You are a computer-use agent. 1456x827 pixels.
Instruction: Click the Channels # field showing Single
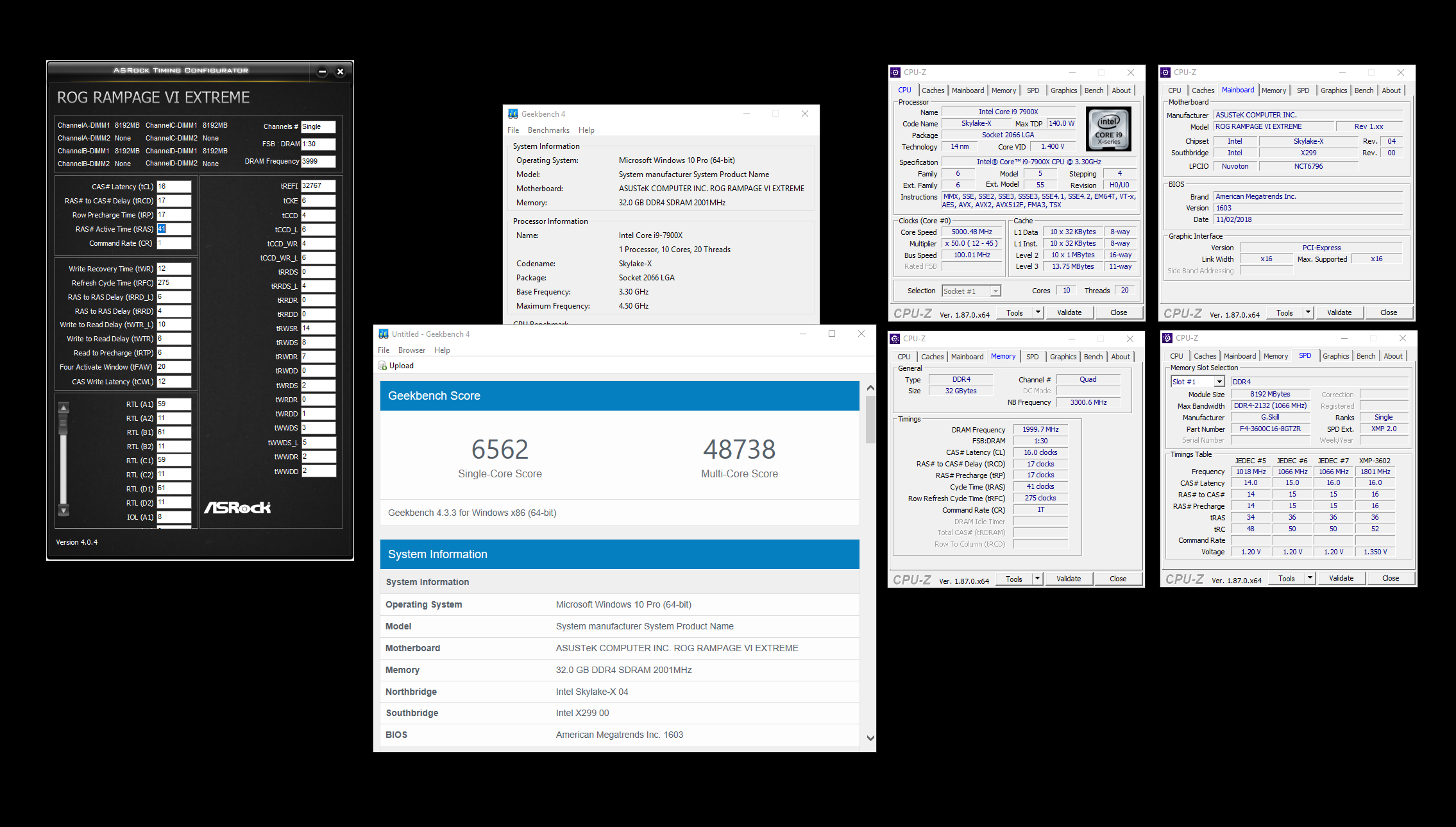[318, 127]
